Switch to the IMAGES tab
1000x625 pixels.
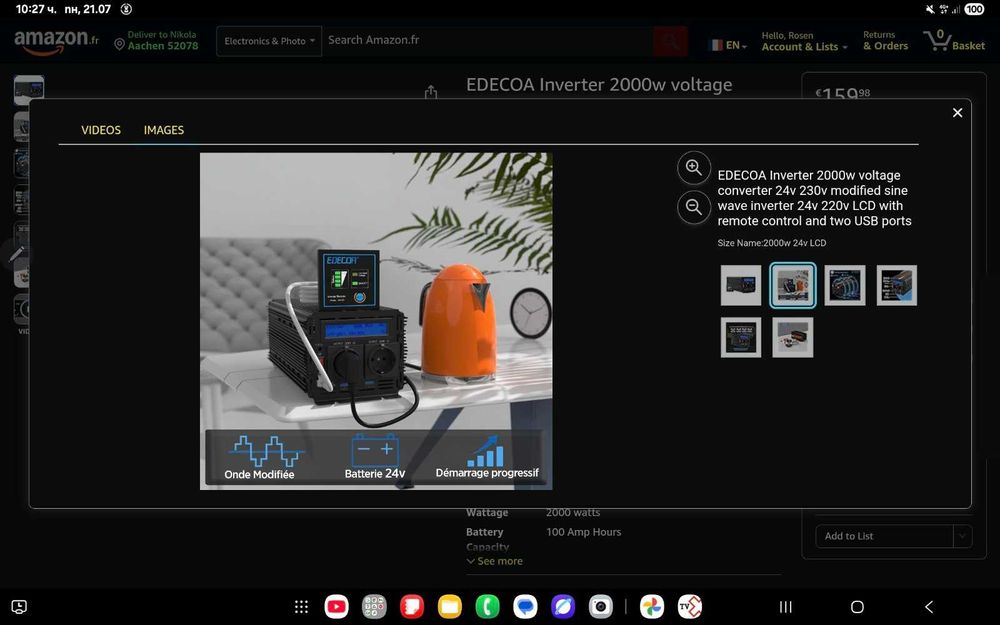(x=164, y=130)
